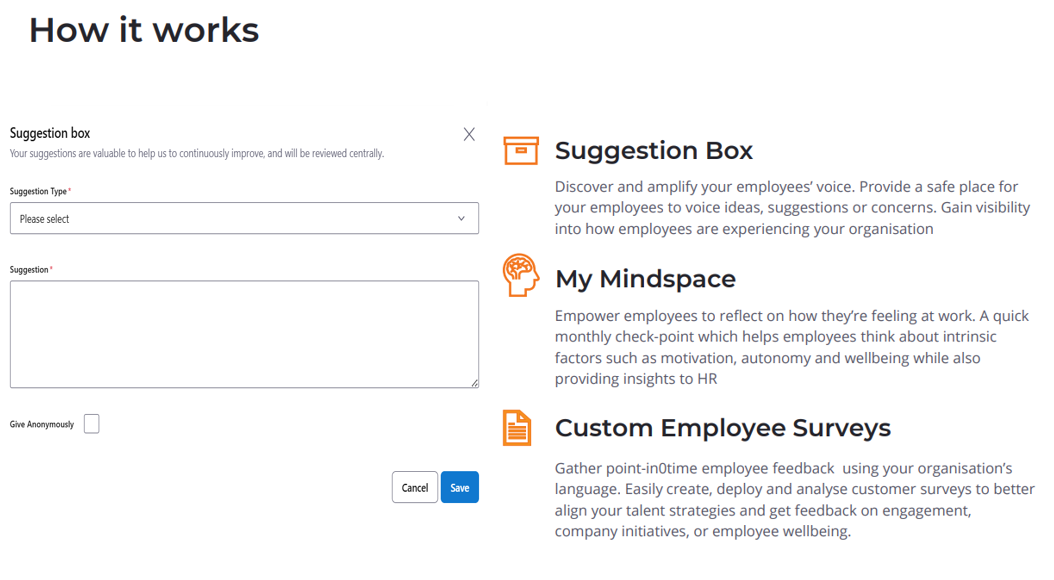Viewport: 1054px width, 580px height.
Task: Click the How it works title
Action: click(x=144, y=30)
